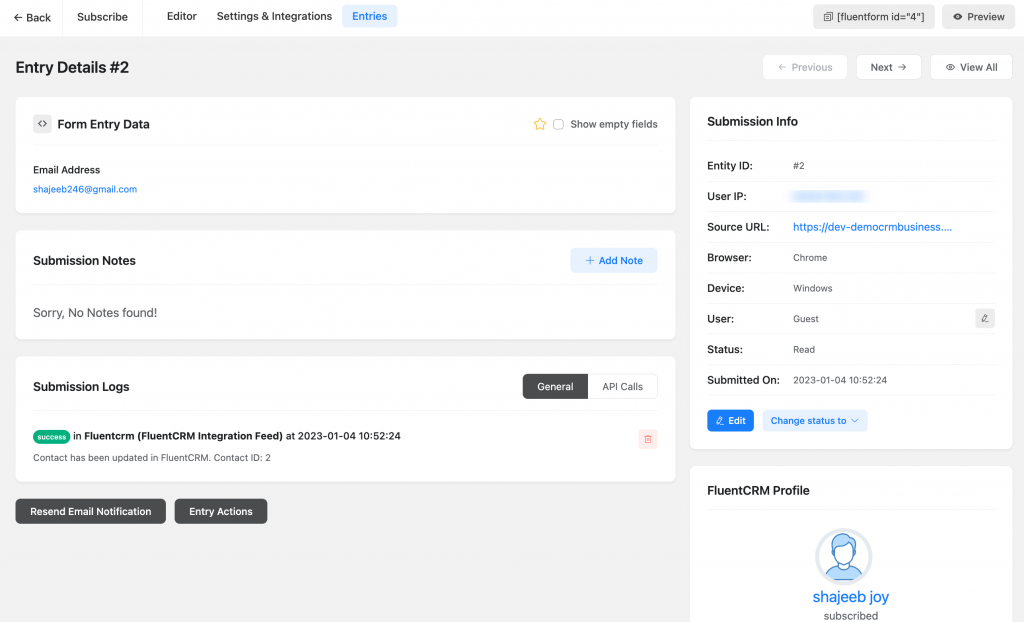Open the Settings & Integrations section
The width and height of the screenshot is (1024, 622).
[274, 16]
